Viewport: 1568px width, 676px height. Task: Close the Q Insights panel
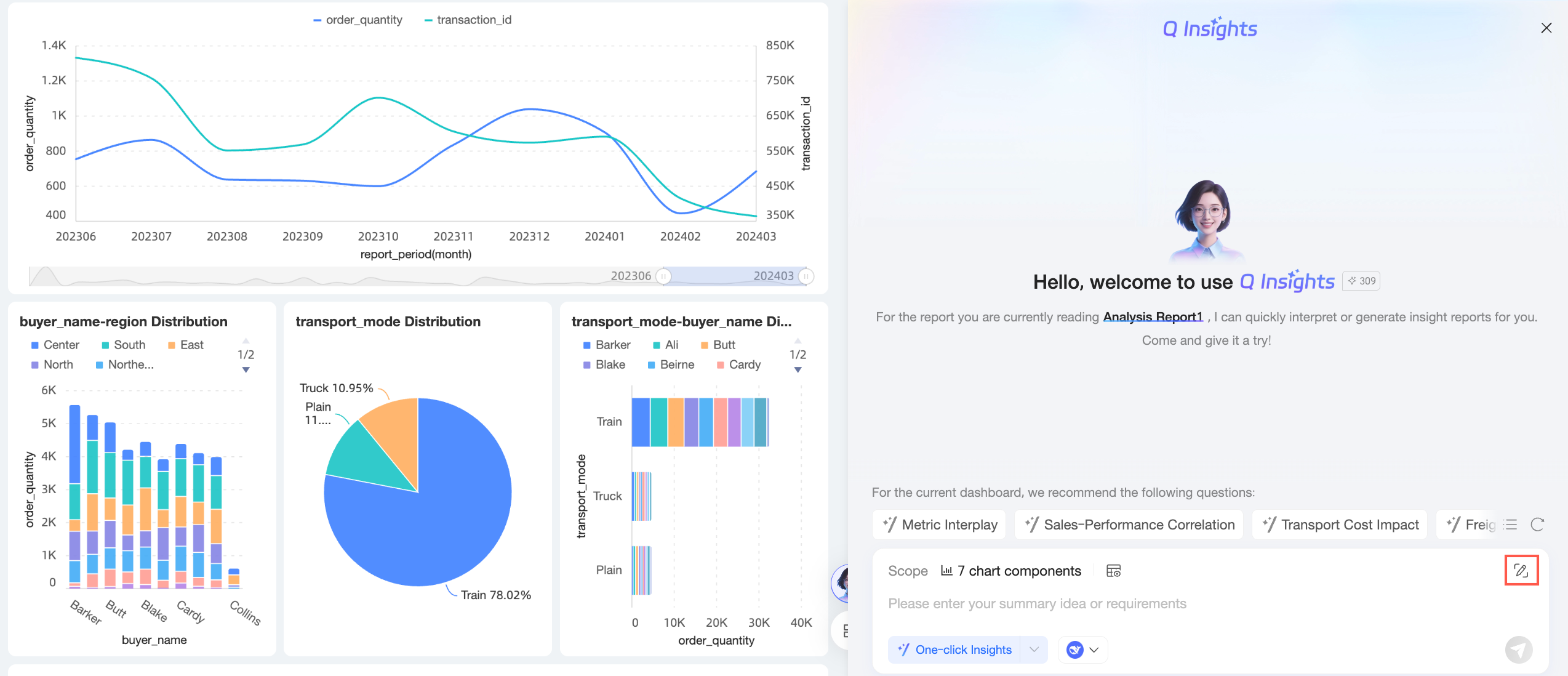(1546, 28)
